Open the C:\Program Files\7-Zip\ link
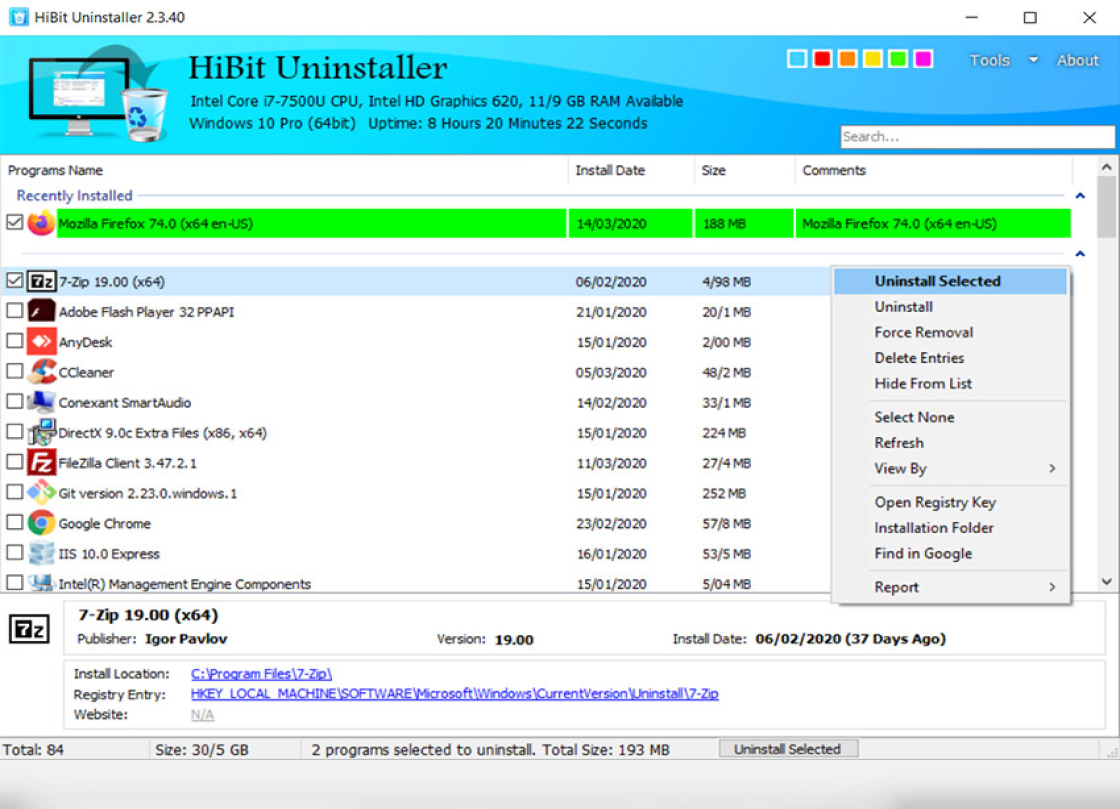The image size is (1120, 809). 261,673
